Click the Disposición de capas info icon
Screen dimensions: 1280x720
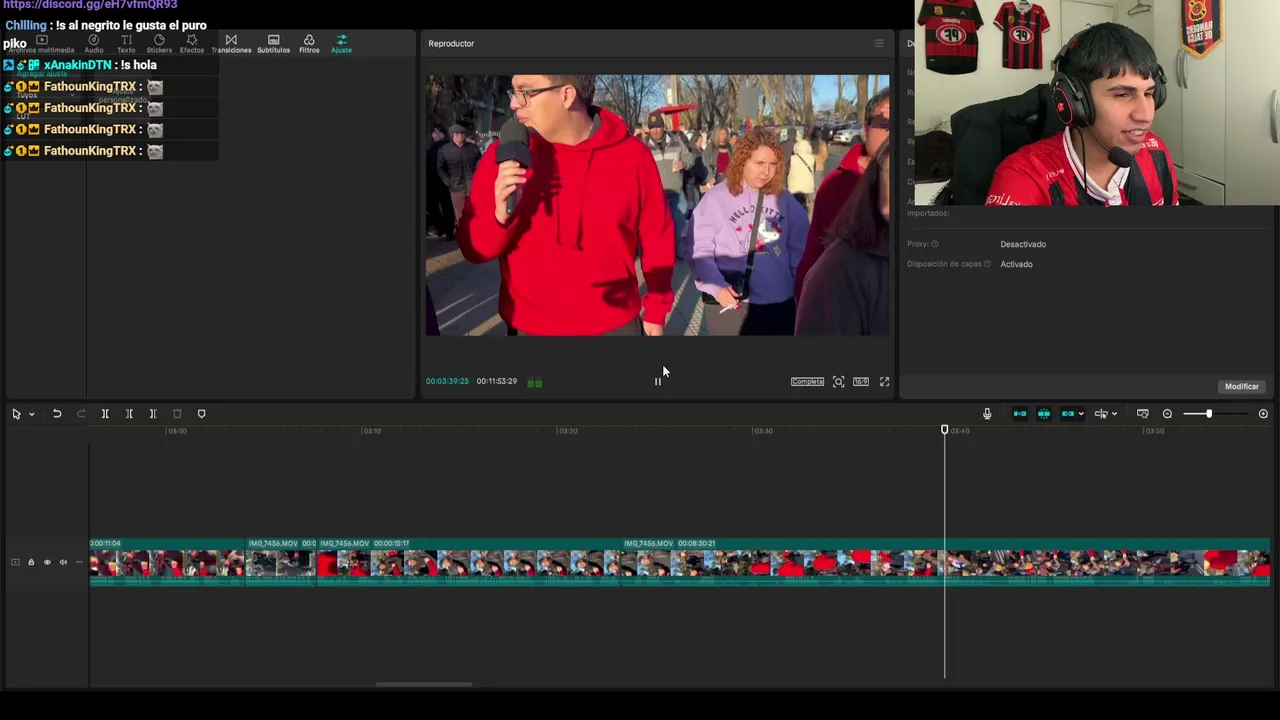tap(987, 264)
